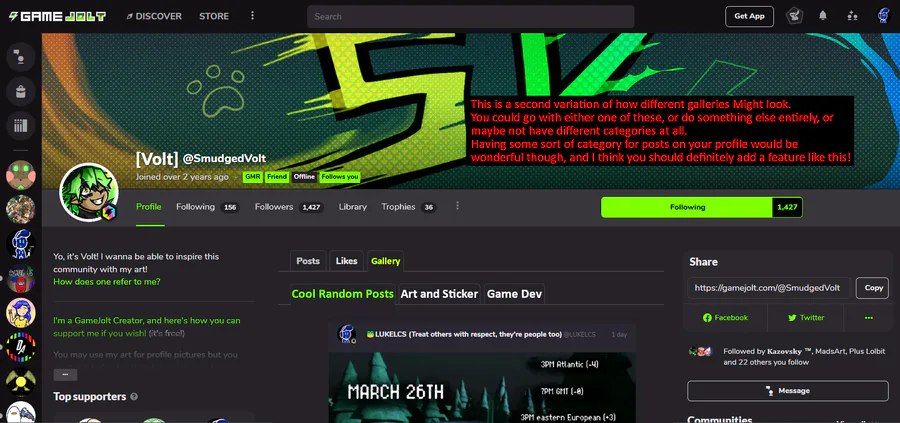Expand the bio with the ellipsis button
The image size is (900, 423).
point(65,374)
